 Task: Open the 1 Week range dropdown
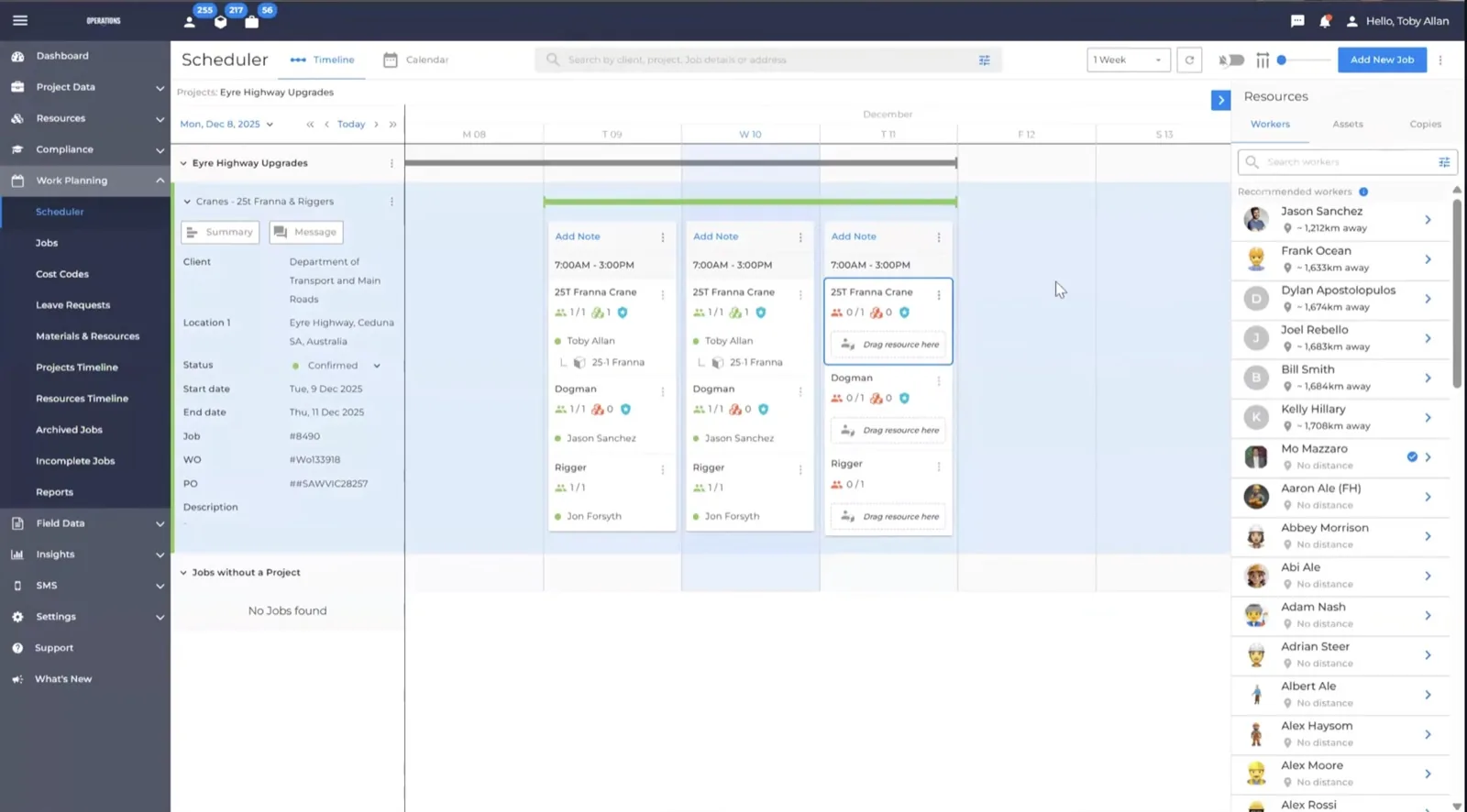click(1128, 60)
